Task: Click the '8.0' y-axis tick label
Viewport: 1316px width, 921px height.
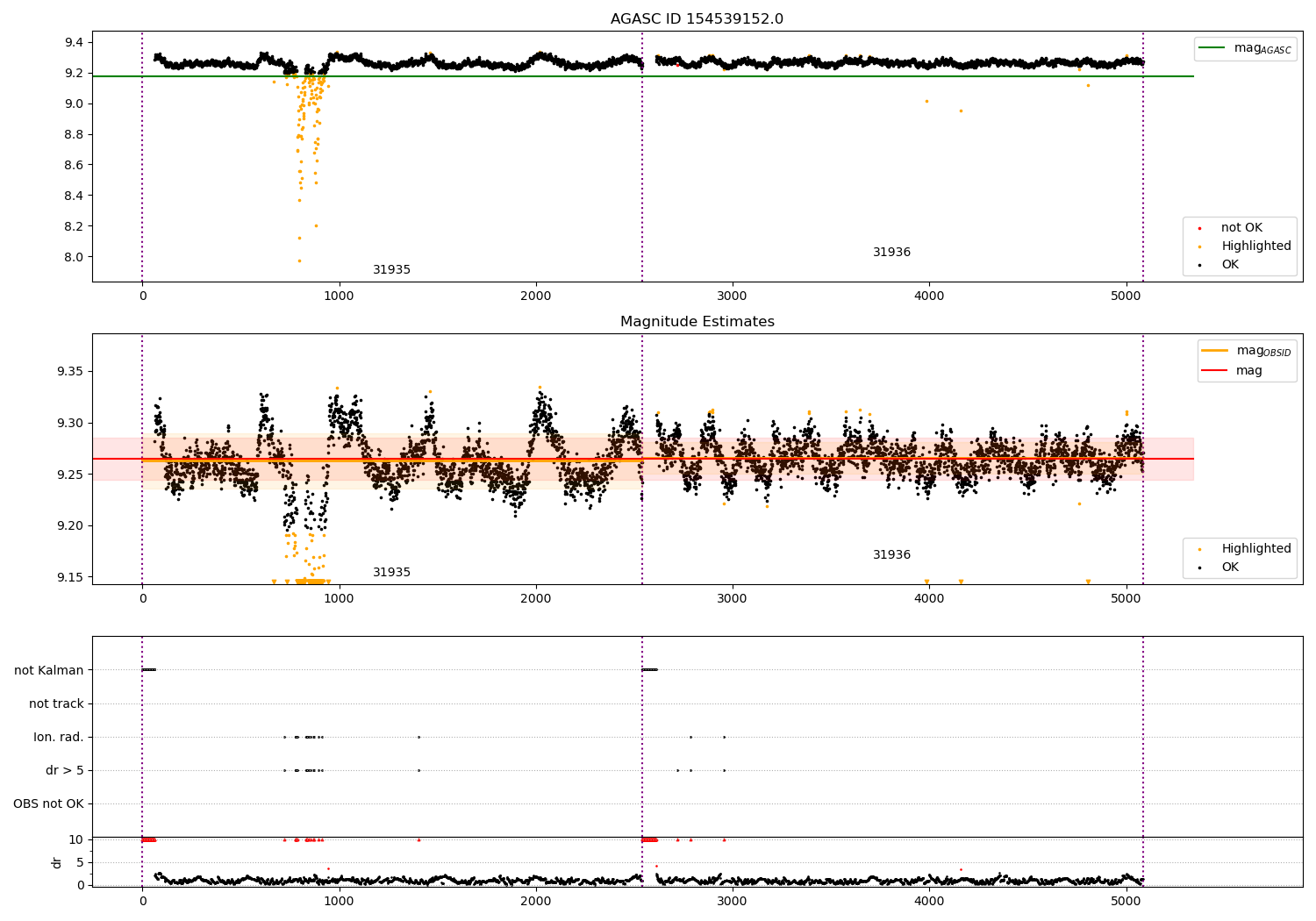Action: (74, 257)
